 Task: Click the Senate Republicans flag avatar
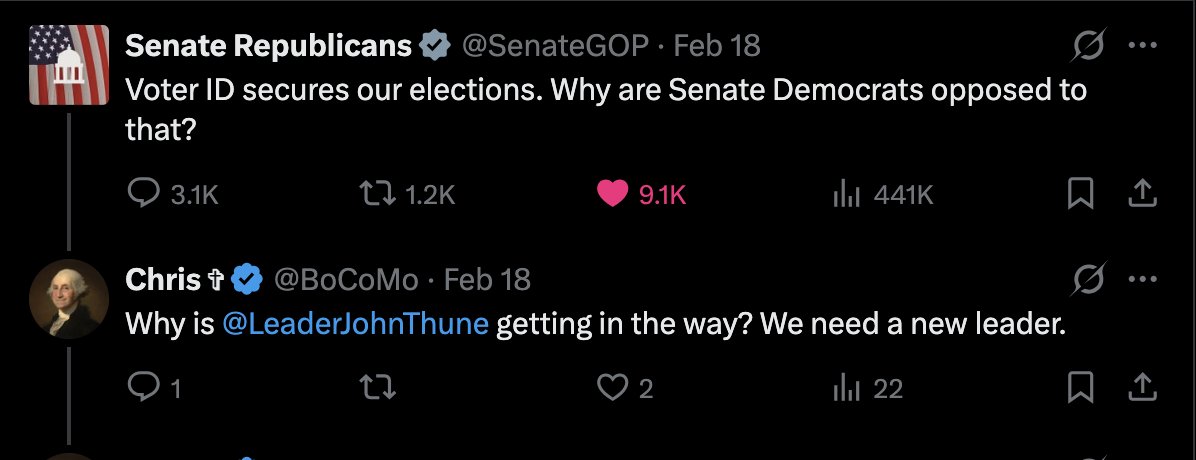[x=69, y=65]
